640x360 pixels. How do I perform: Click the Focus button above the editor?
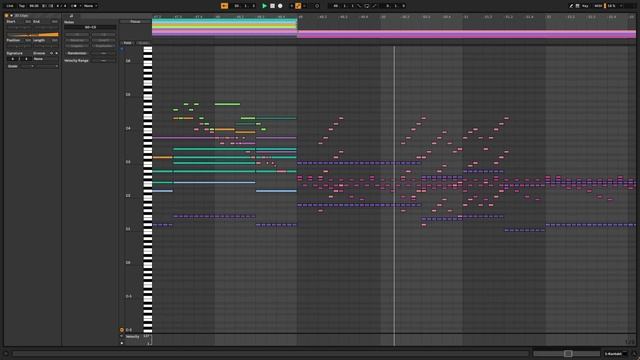(x=135, y=22)
